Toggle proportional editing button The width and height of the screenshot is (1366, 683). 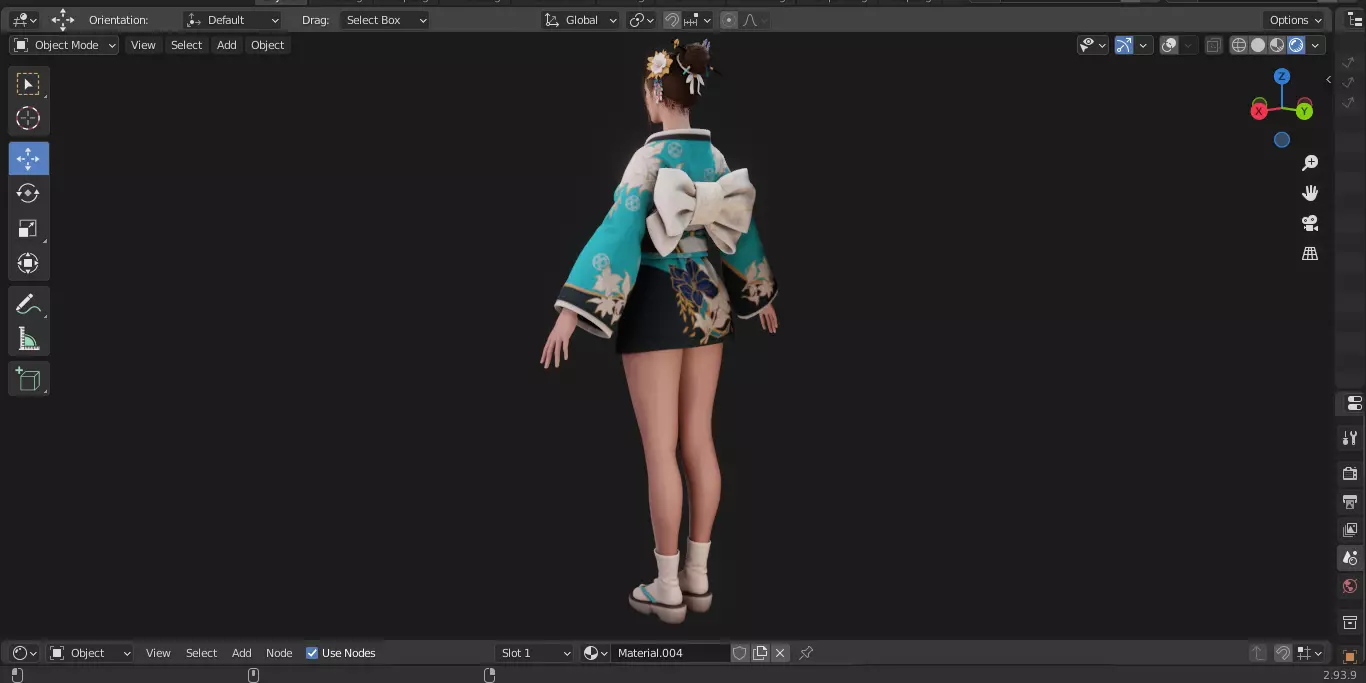[729, 20]
